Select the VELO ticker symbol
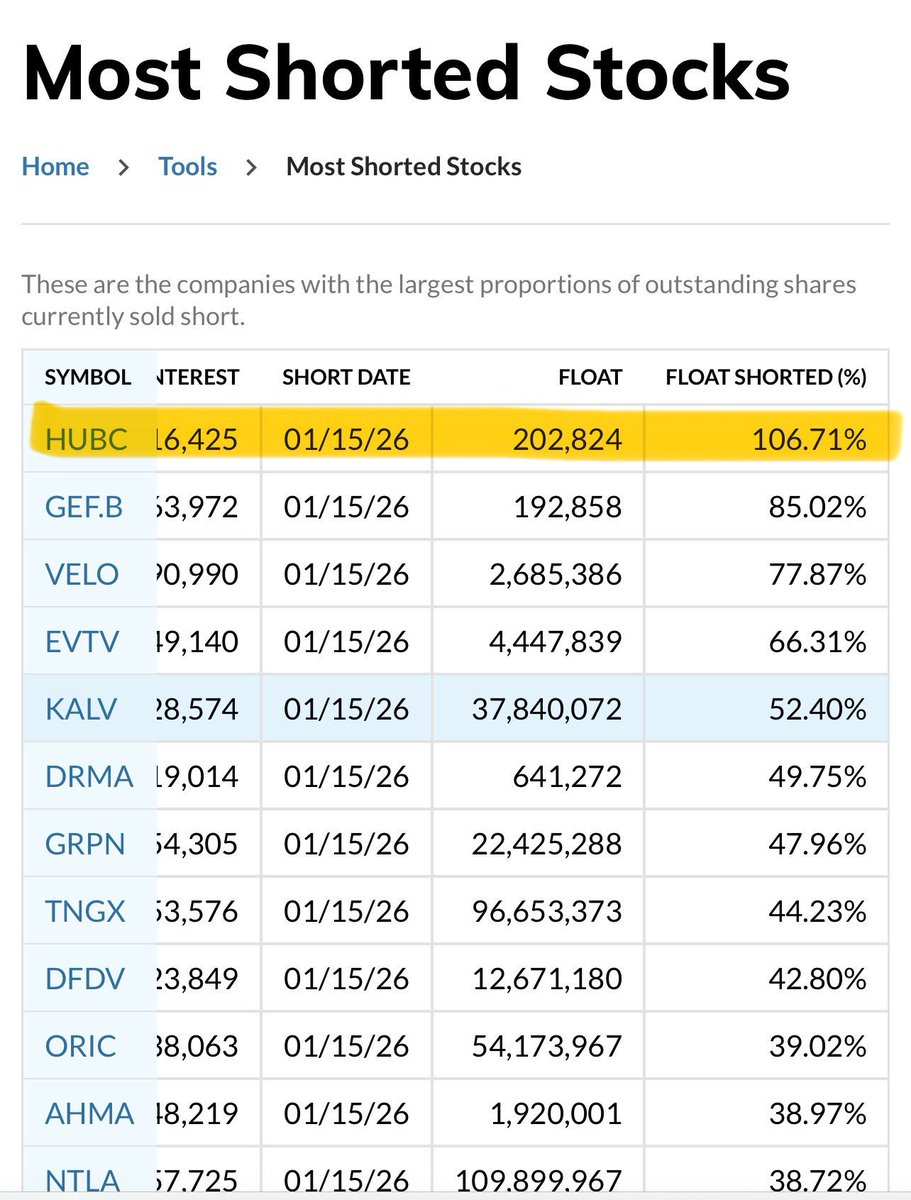 pyautogui.click(x=82, y=575)
